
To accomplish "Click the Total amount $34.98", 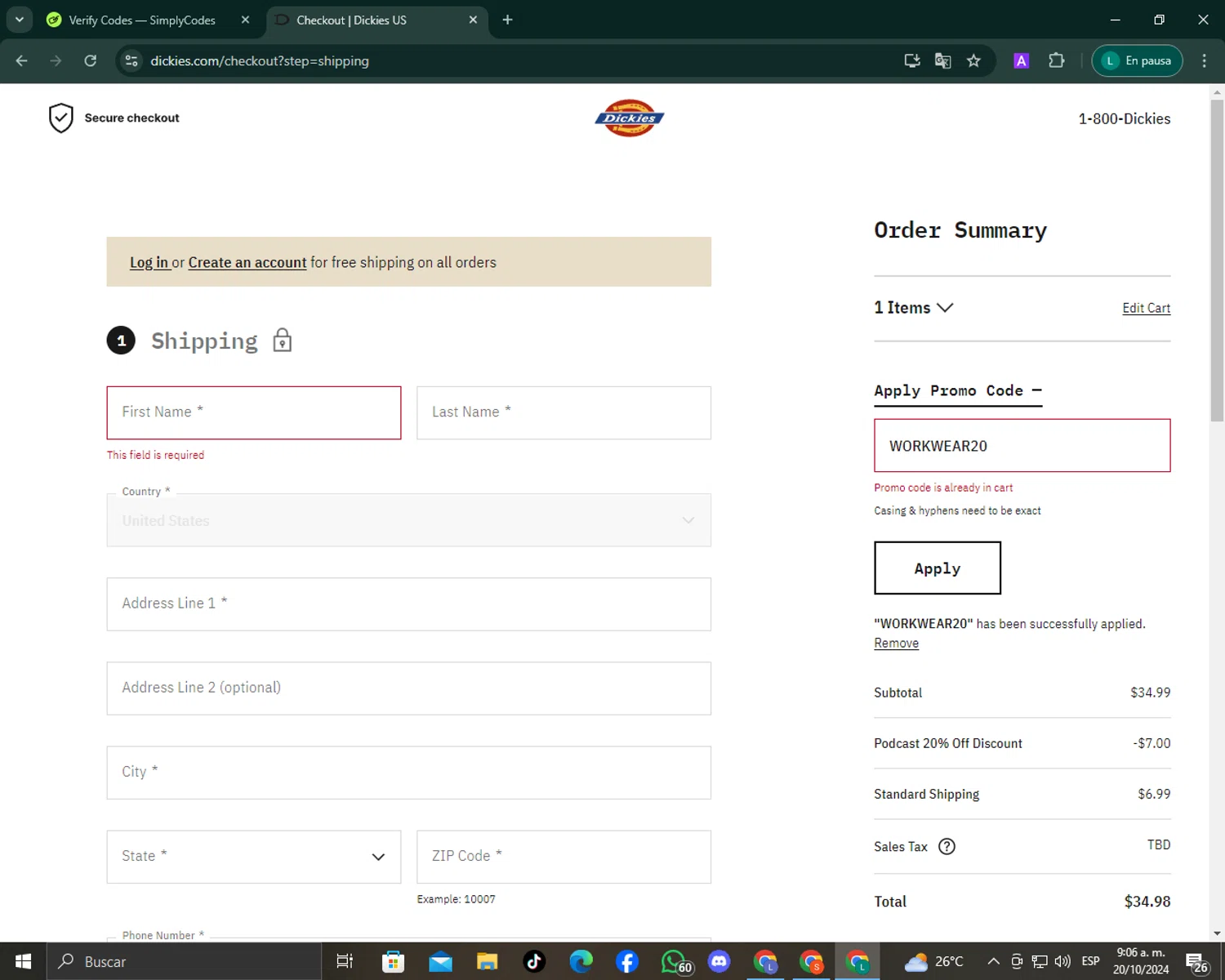I will click(1147, 902).
